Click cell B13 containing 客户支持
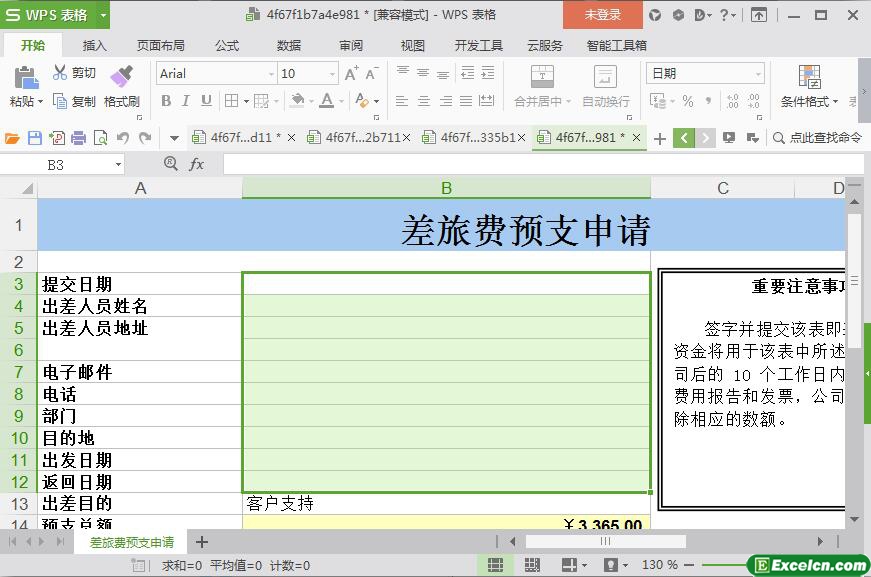The image size is (871, 577). point(446,503)
